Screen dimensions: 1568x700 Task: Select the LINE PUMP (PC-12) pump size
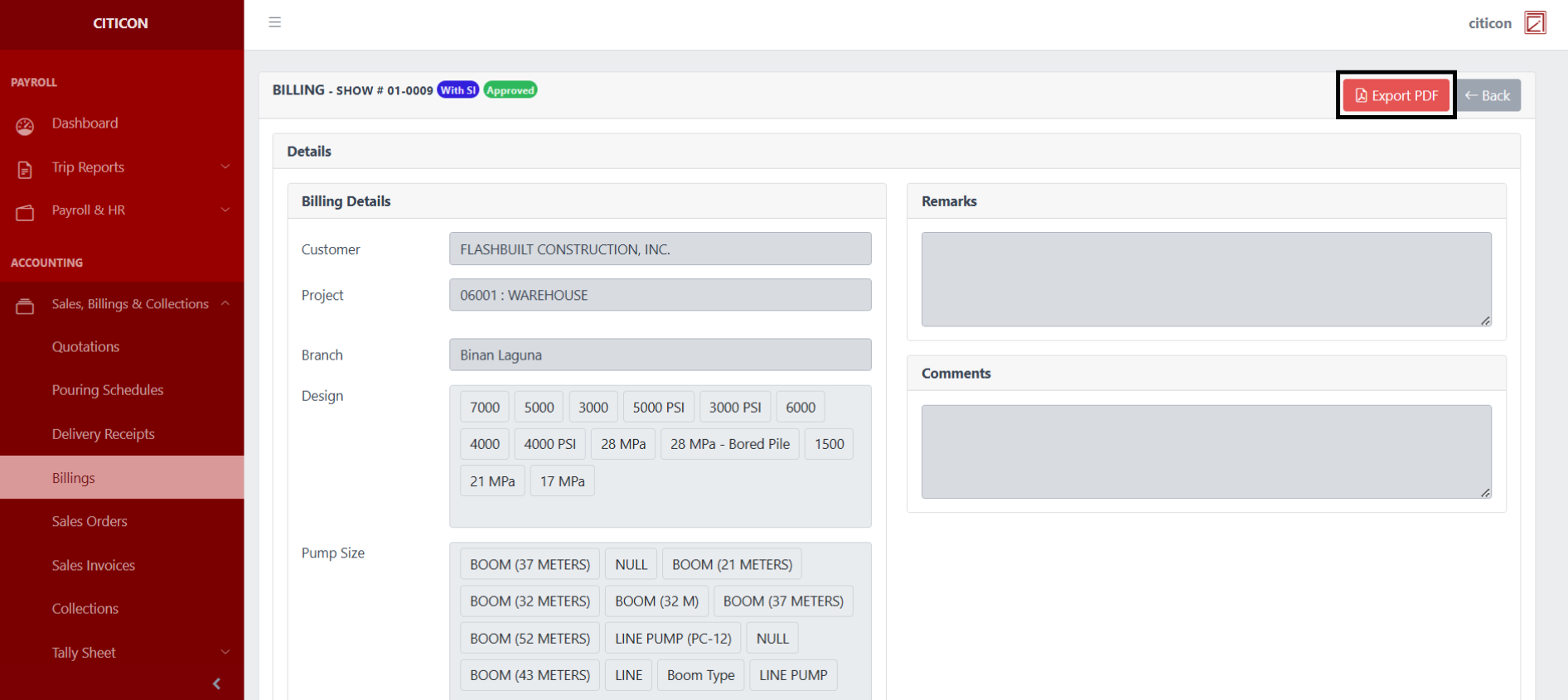[x=672, y=639]
